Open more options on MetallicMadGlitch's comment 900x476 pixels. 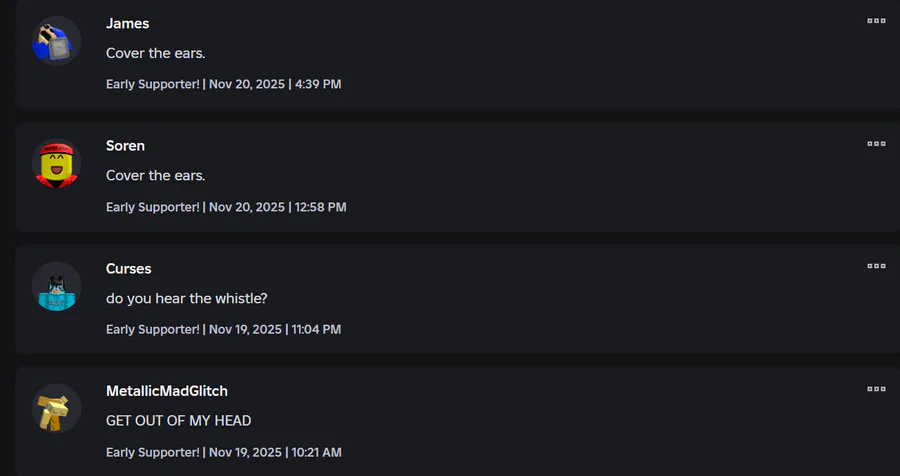pos(876,389)
